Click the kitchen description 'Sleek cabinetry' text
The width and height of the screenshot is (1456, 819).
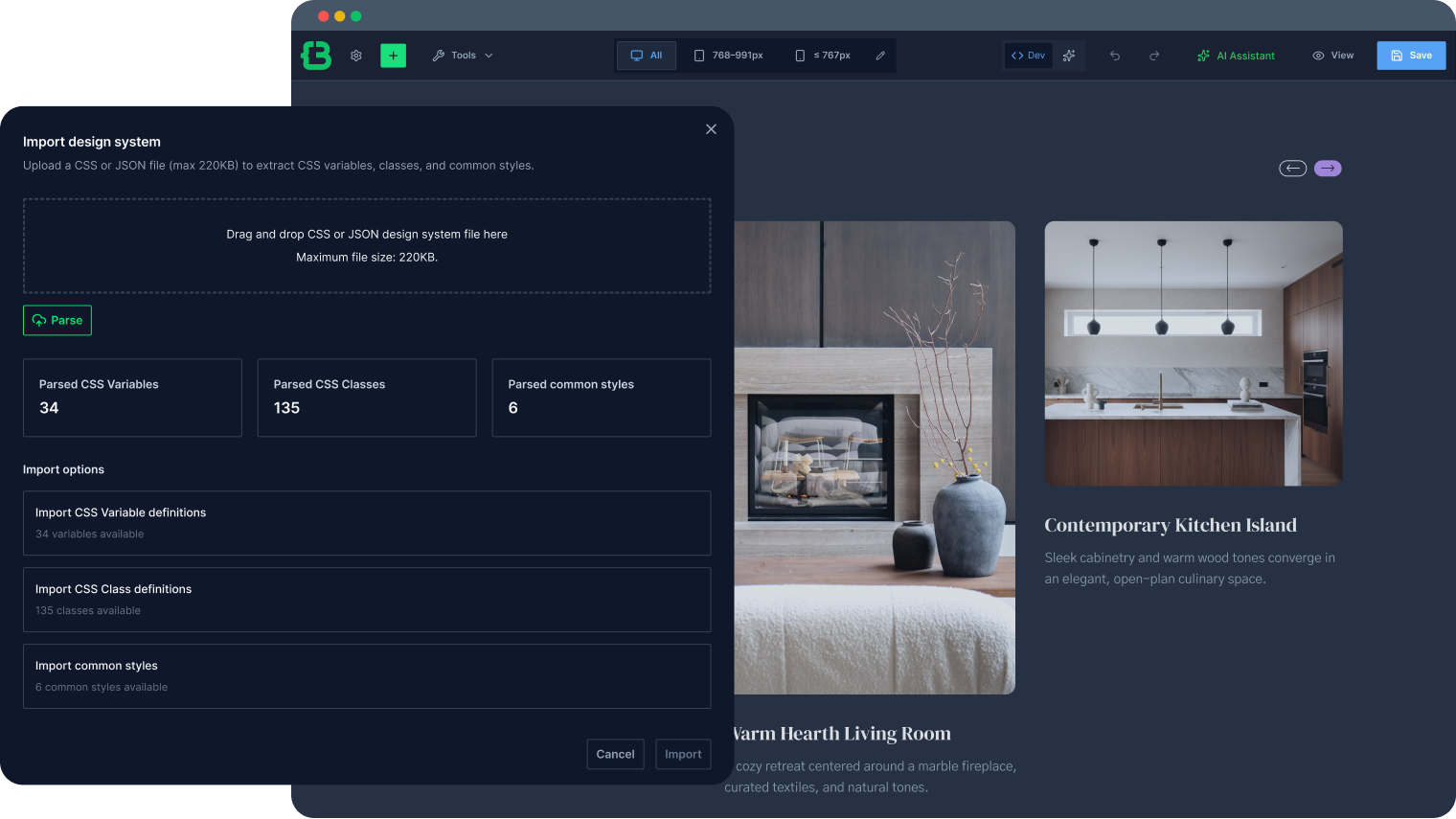point(1190,568)
